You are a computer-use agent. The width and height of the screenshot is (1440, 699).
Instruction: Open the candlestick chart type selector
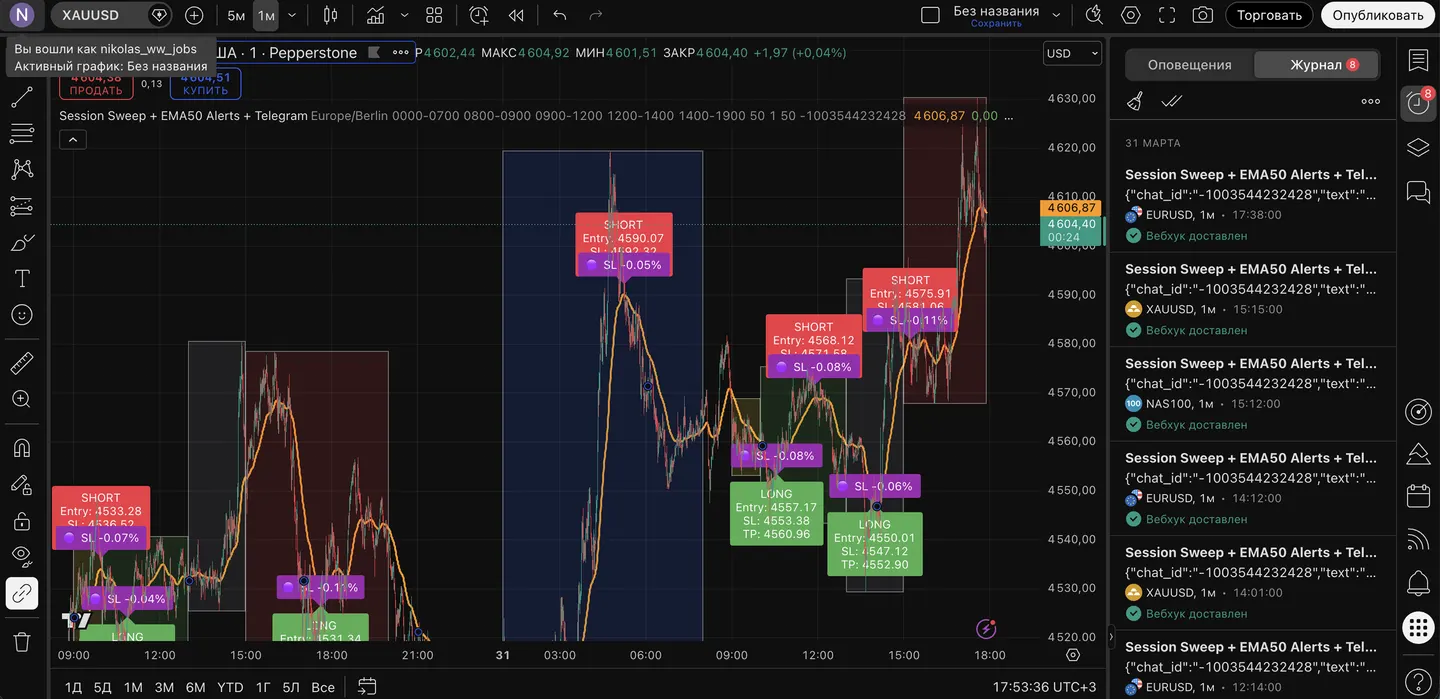tap(331, 15)
